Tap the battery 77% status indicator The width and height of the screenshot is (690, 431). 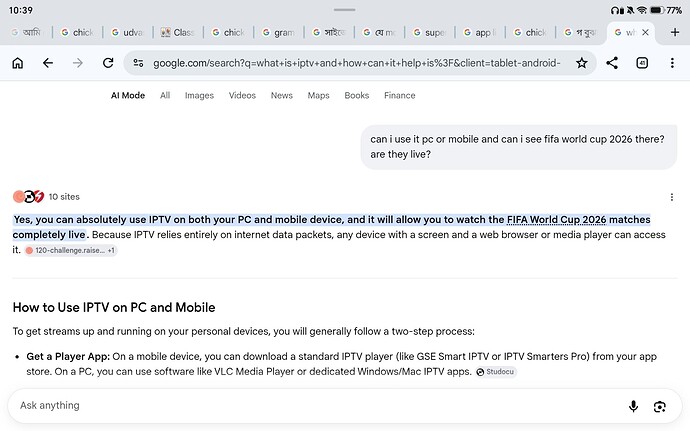(666, 10)
